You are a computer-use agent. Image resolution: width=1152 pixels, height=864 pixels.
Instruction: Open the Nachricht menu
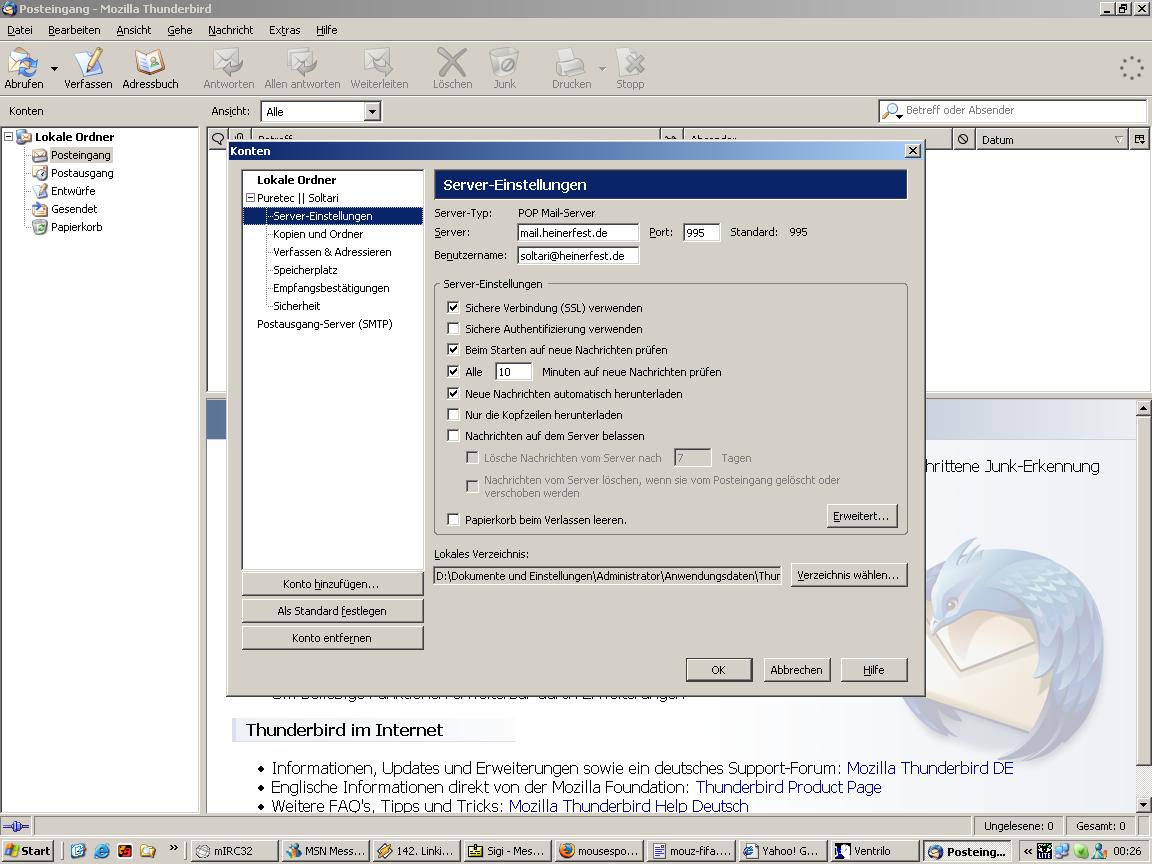click(x=231, y=30)
